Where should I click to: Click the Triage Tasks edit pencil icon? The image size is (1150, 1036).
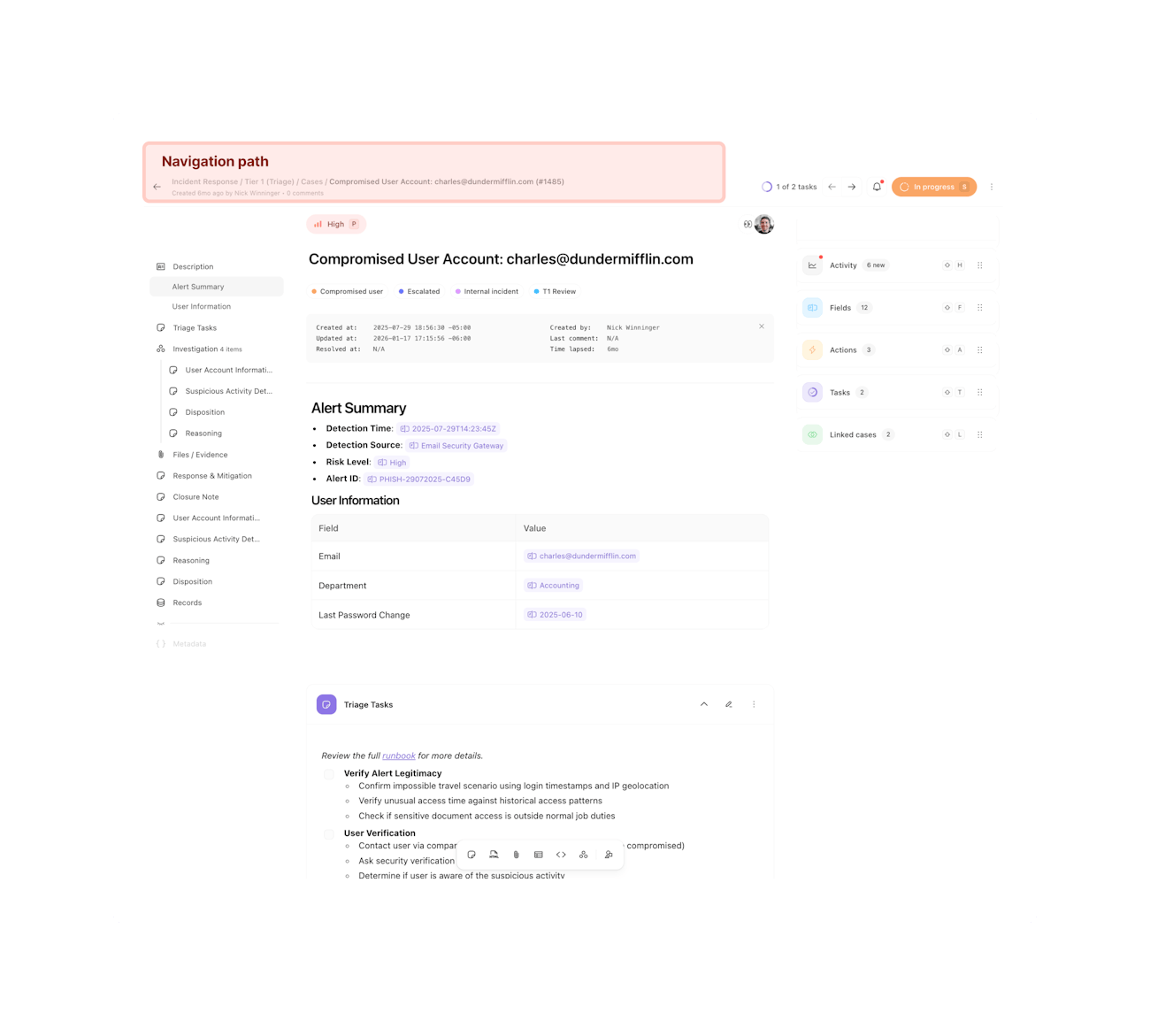(x=729, y=704)
